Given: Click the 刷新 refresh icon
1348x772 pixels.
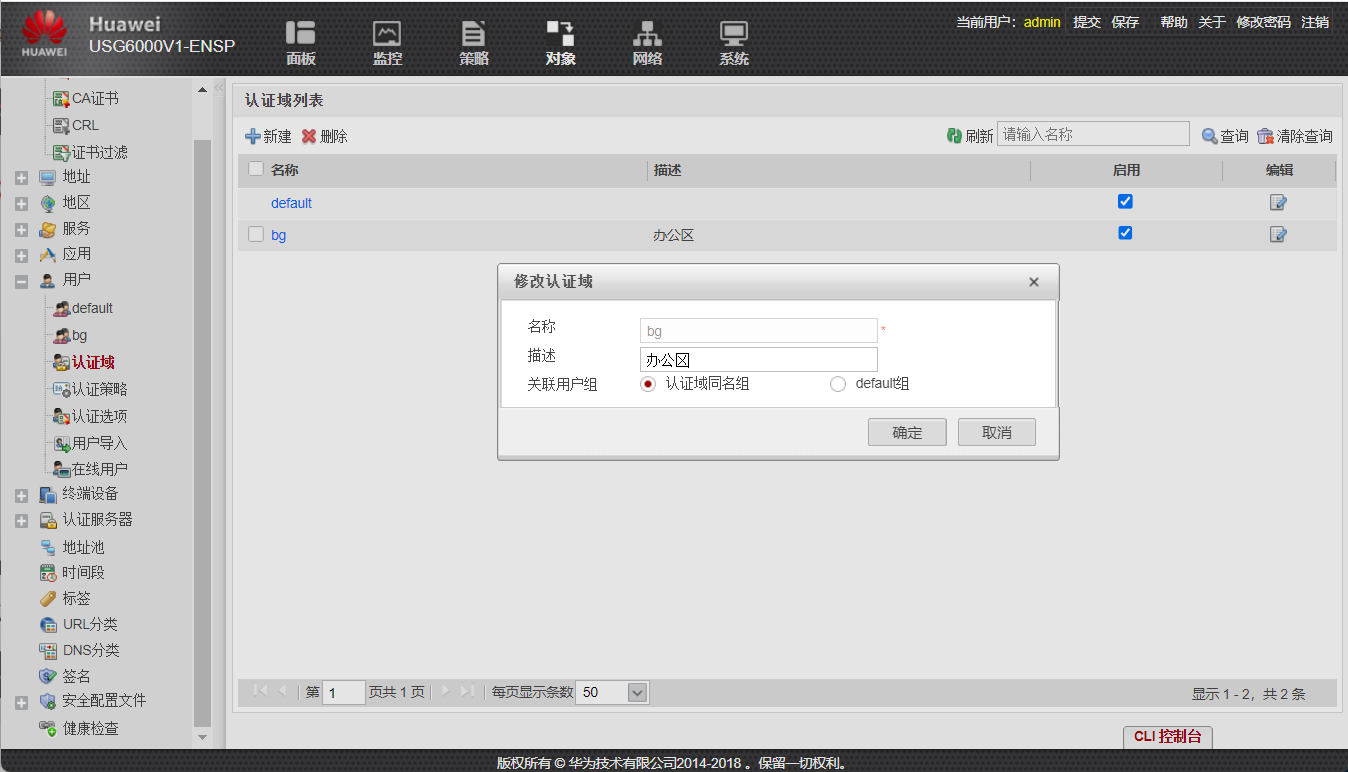Looking at the screenshot, I should point(954,136).
